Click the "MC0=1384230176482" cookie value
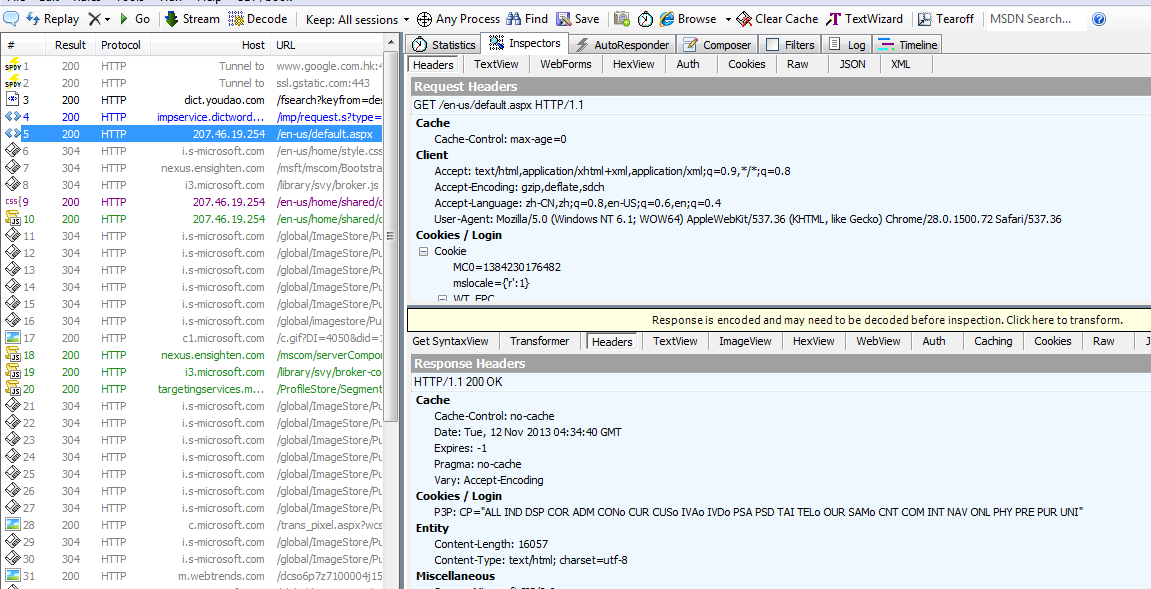 506,267
